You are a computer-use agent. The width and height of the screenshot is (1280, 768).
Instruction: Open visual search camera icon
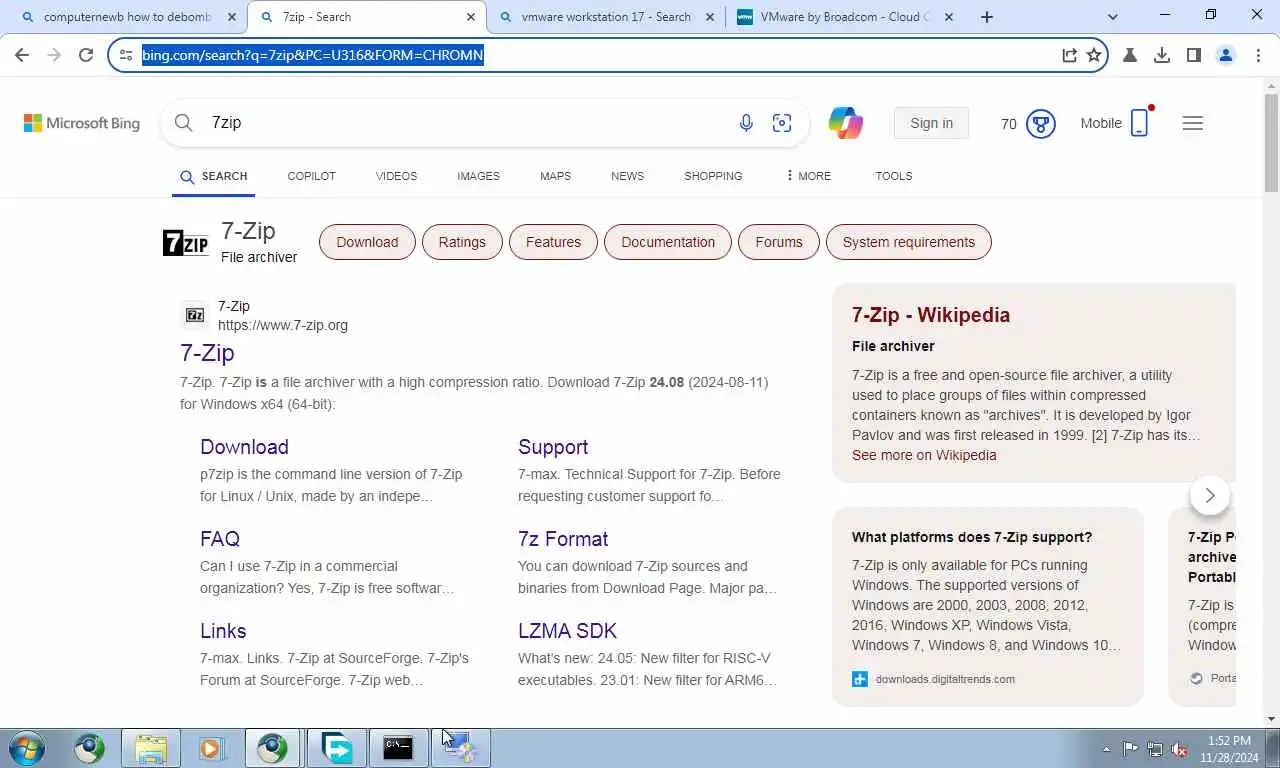click(x=782, y=123)
